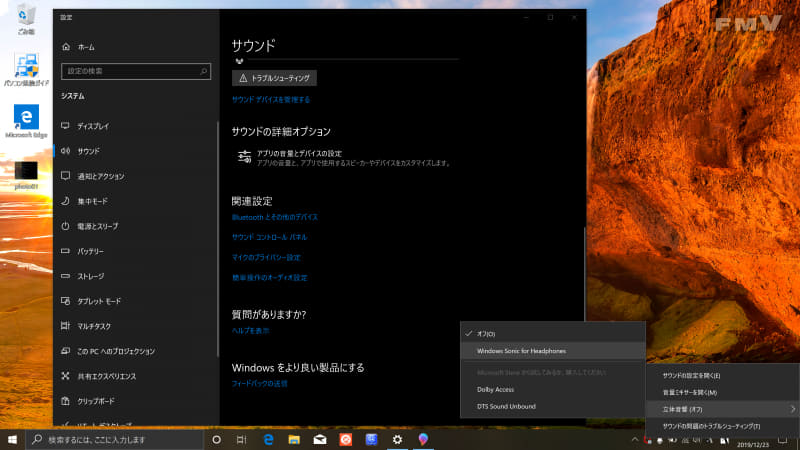Click the taskbar date 2019/12/23
The height and width of the screenshot is (450, 800).
(753, 445)
